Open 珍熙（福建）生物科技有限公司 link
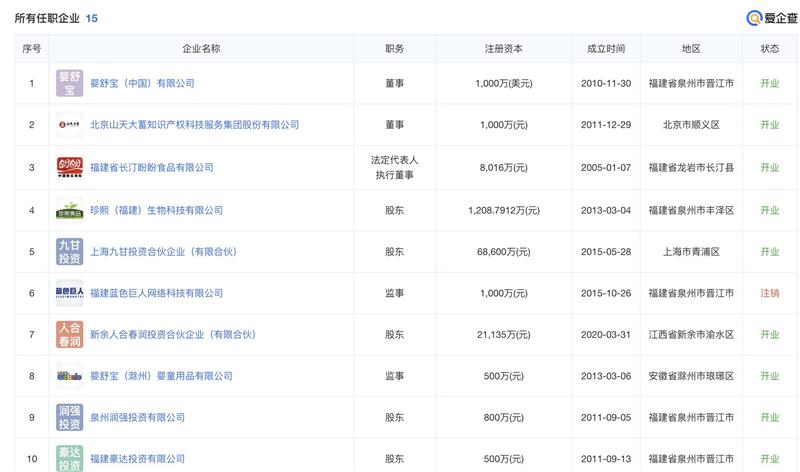This screenshot has width=800, height=472. click(x=156, y=210)
